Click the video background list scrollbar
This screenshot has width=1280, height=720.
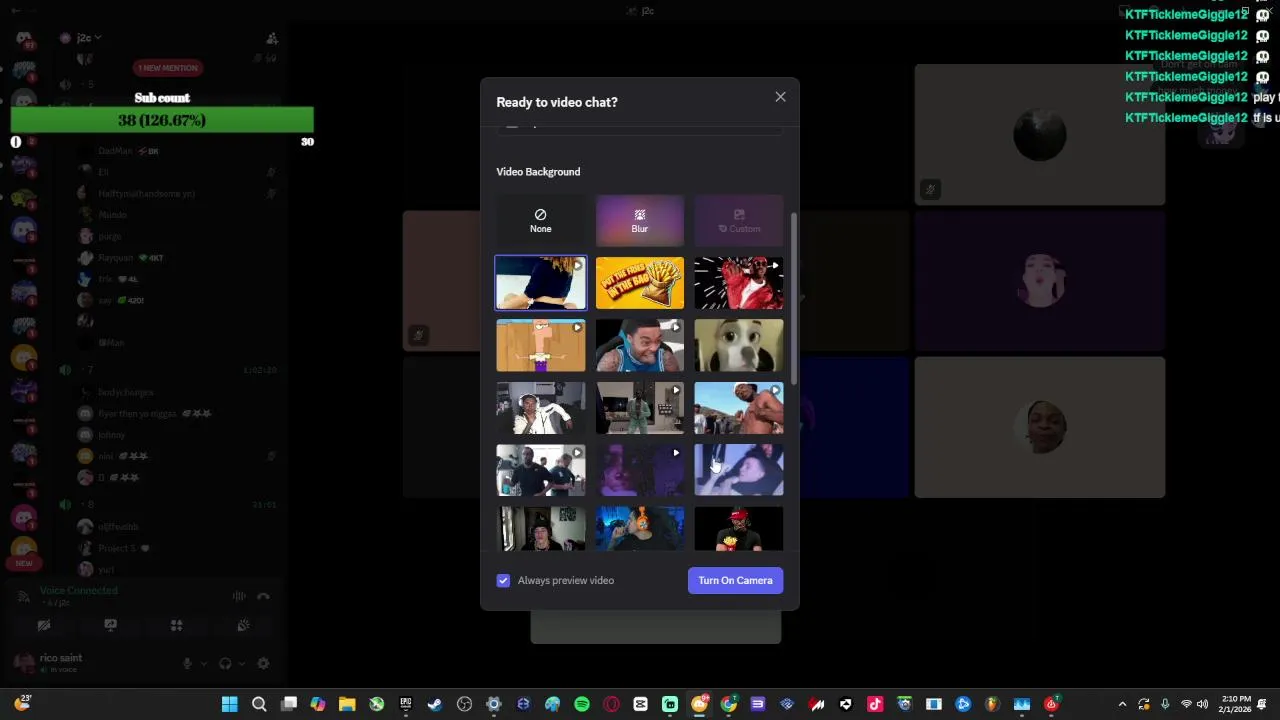tap(794, 297)
